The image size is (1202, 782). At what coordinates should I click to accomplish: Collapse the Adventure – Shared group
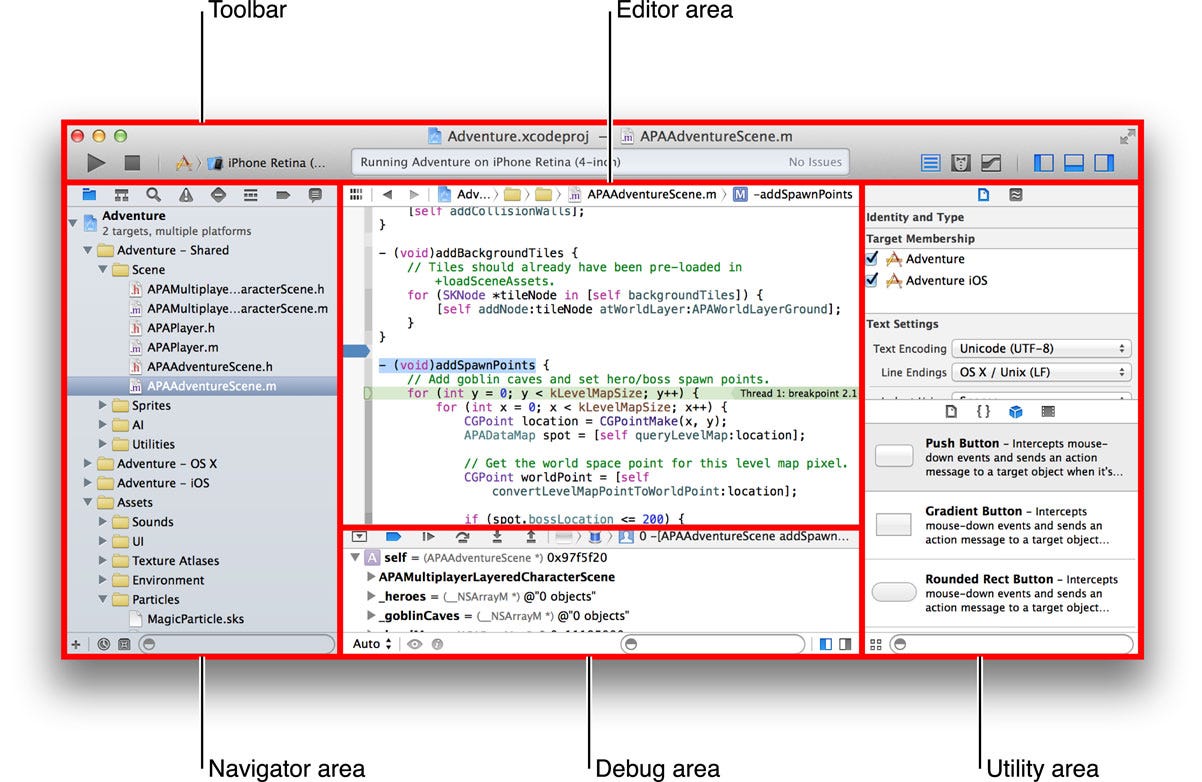click(87, 251)
